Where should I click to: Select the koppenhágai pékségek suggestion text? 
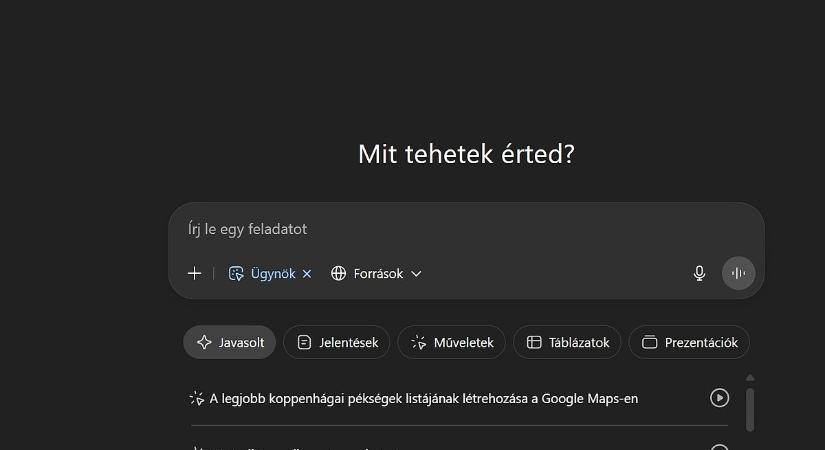click(x=424, y=398)
